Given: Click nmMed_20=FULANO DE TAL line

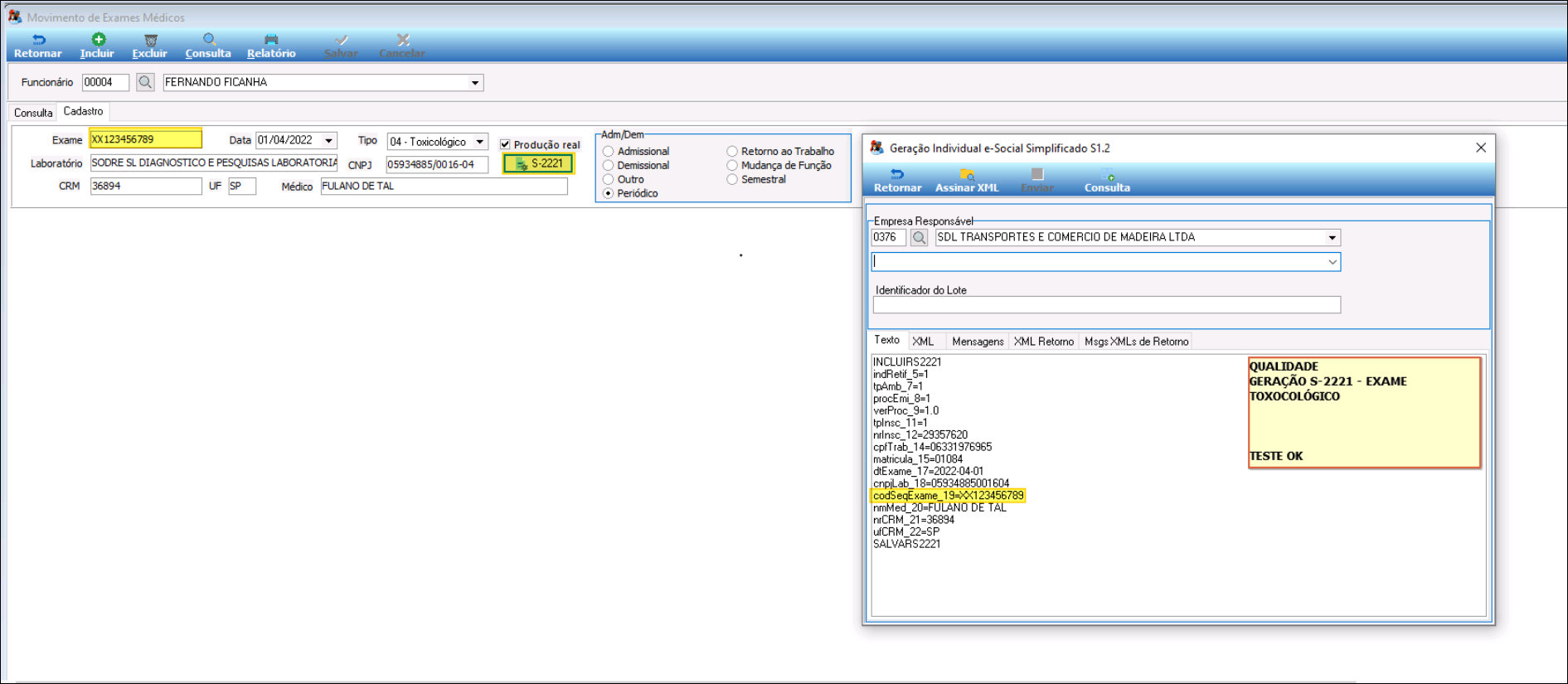Looking at the screenshot, I should click(x=939, y=507).
